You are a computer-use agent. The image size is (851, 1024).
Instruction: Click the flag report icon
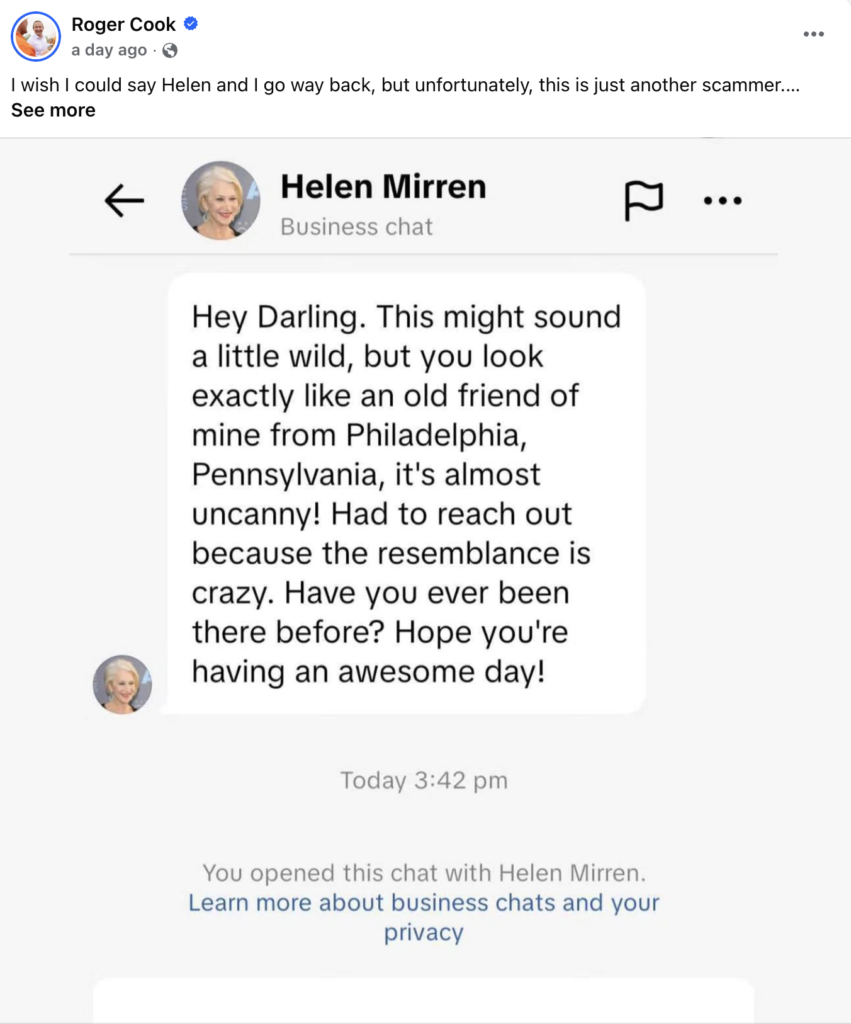pos(643,201)
